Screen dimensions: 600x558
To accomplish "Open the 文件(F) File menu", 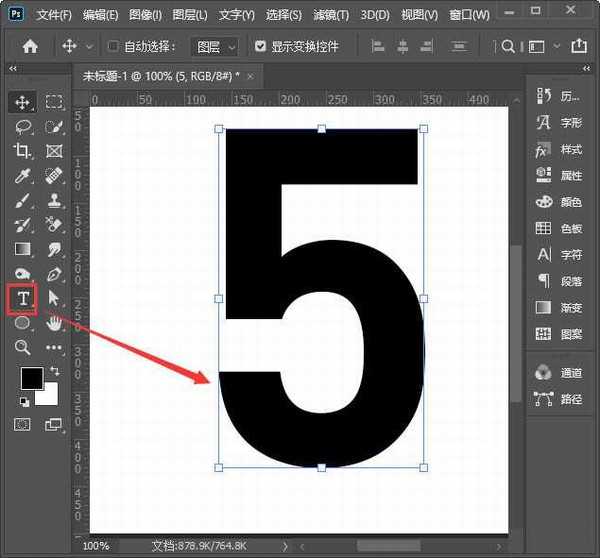I will [54, 16].
